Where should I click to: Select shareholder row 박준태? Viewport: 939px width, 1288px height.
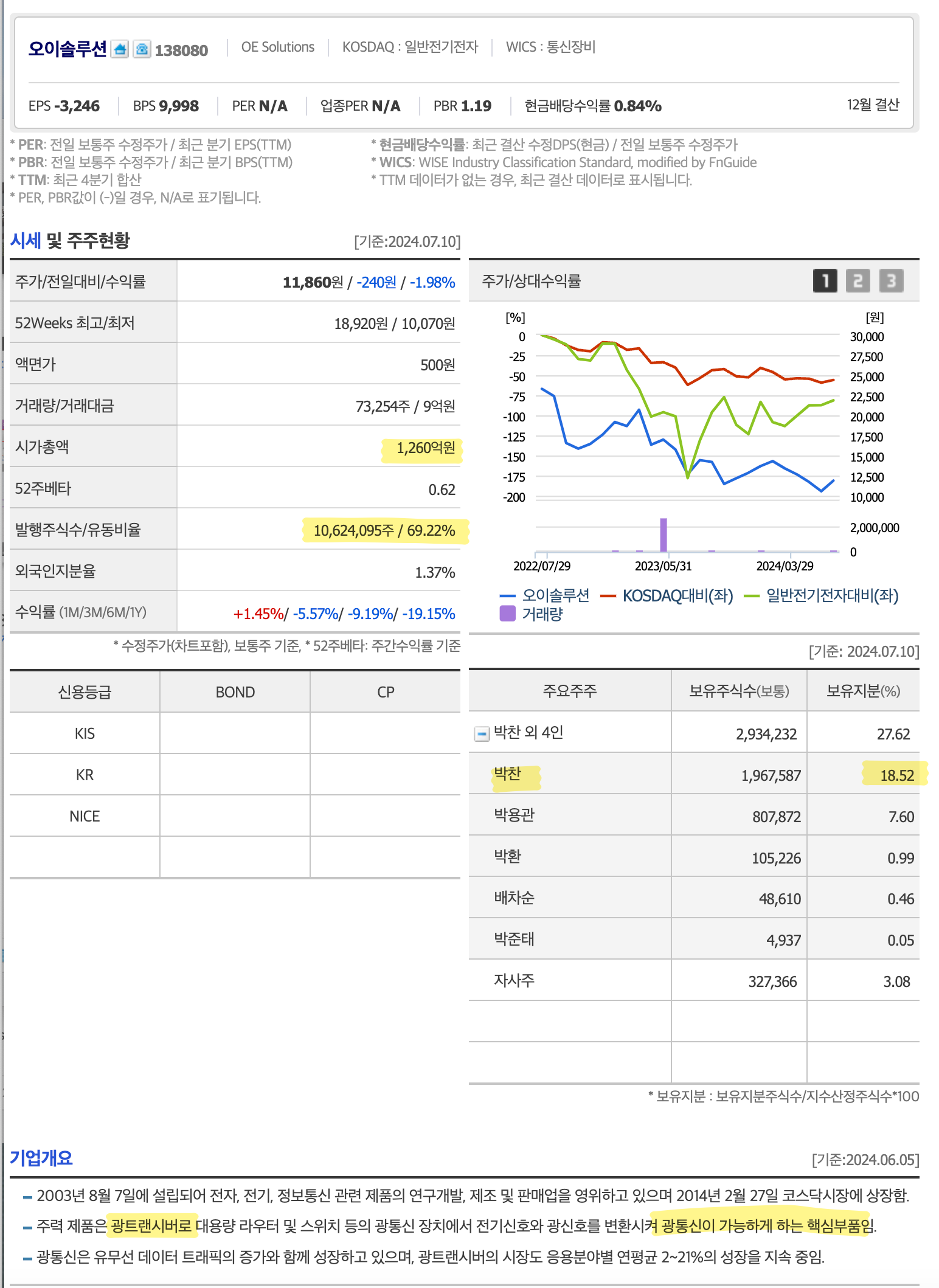coord(694,939)
